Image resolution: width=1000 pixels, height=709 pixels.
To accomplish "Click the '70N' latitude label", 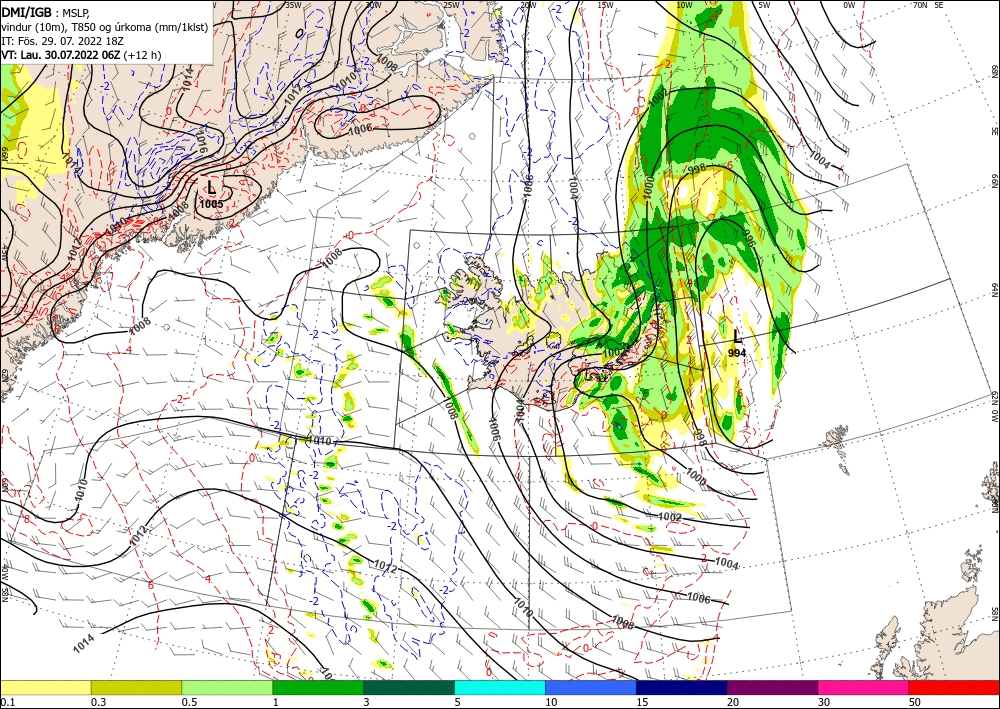I will pyautogui.click(x=920, y=5).
